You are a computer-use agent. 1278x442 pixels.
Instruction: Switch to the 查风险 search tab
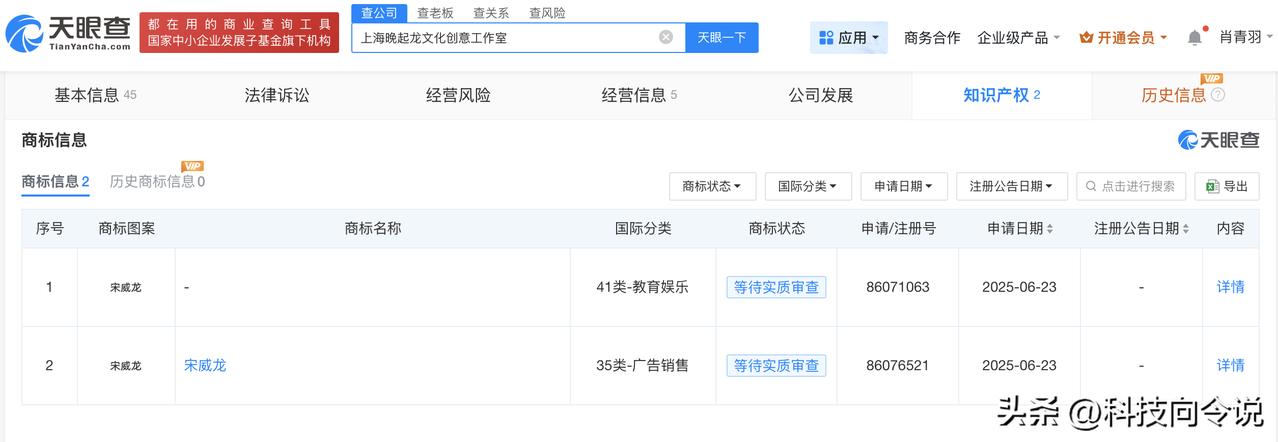[x=547, y=13]
